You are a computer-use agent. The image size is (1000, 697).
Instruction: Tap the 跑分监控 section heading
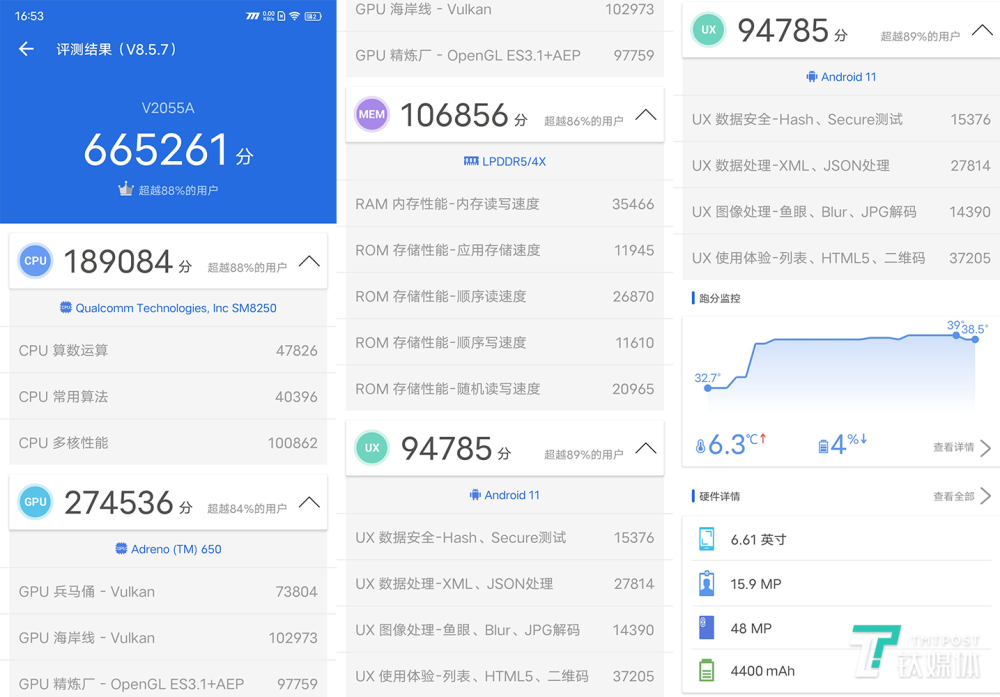(719, 298)
